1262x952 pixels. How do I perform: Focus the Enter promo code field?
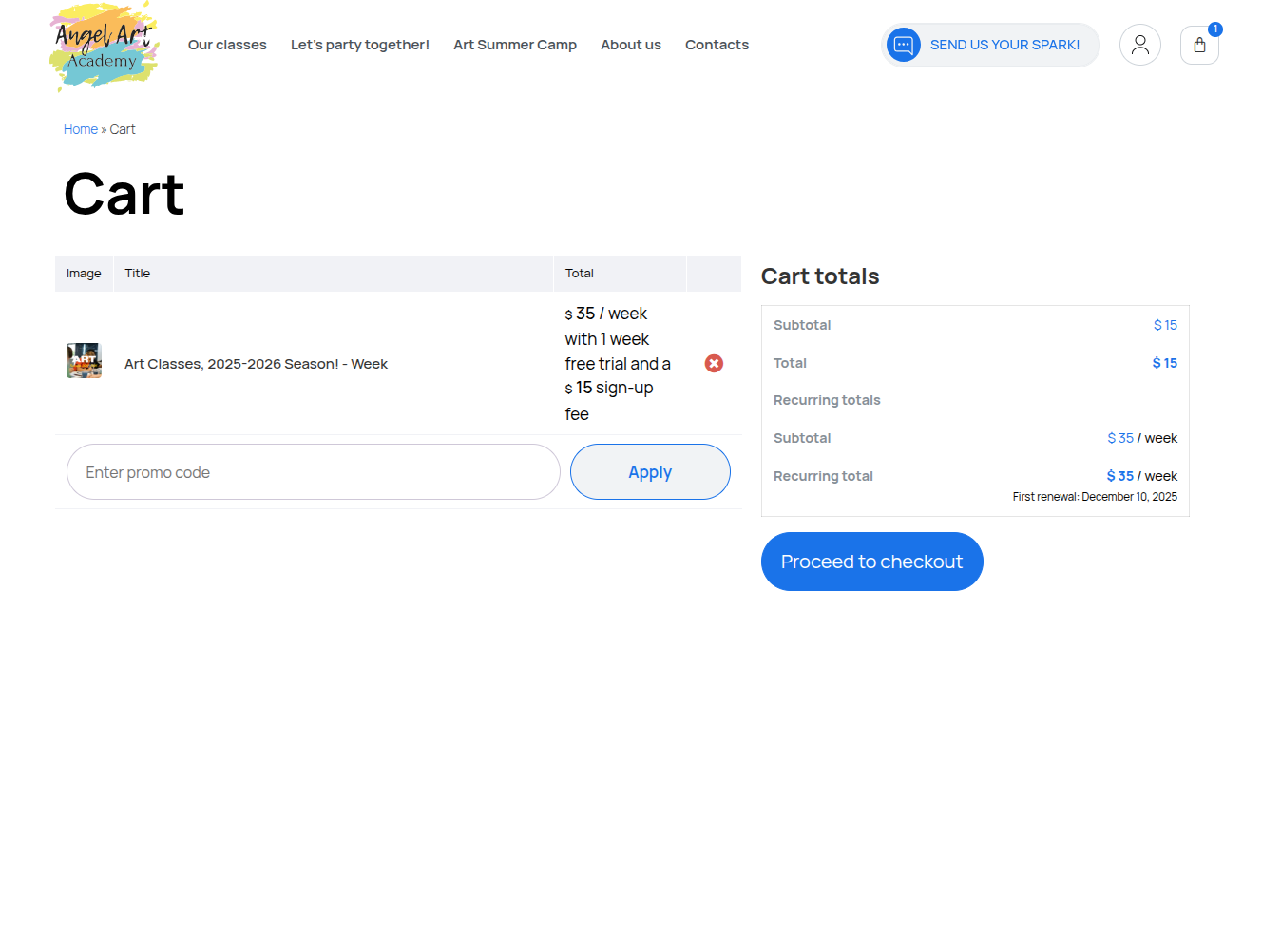pos(313,472)
